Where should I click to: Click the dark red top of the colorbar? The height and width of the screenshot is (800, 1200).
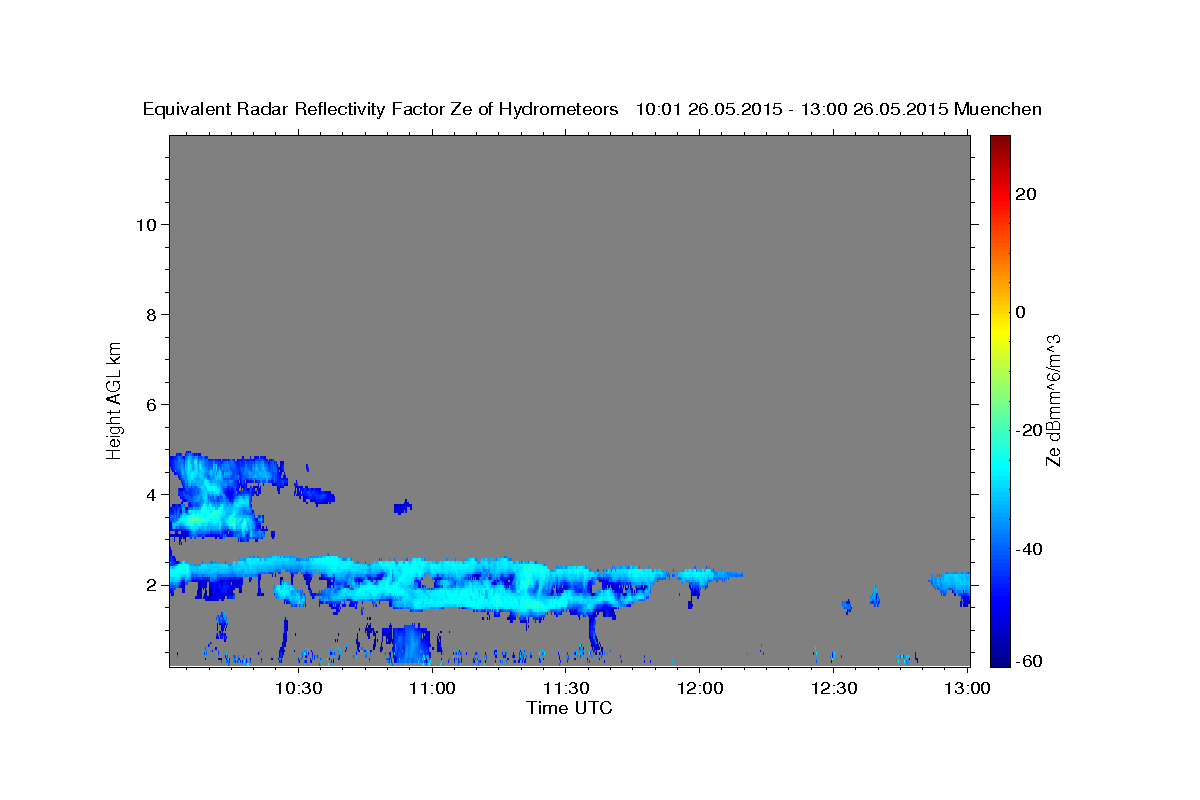1000,143
